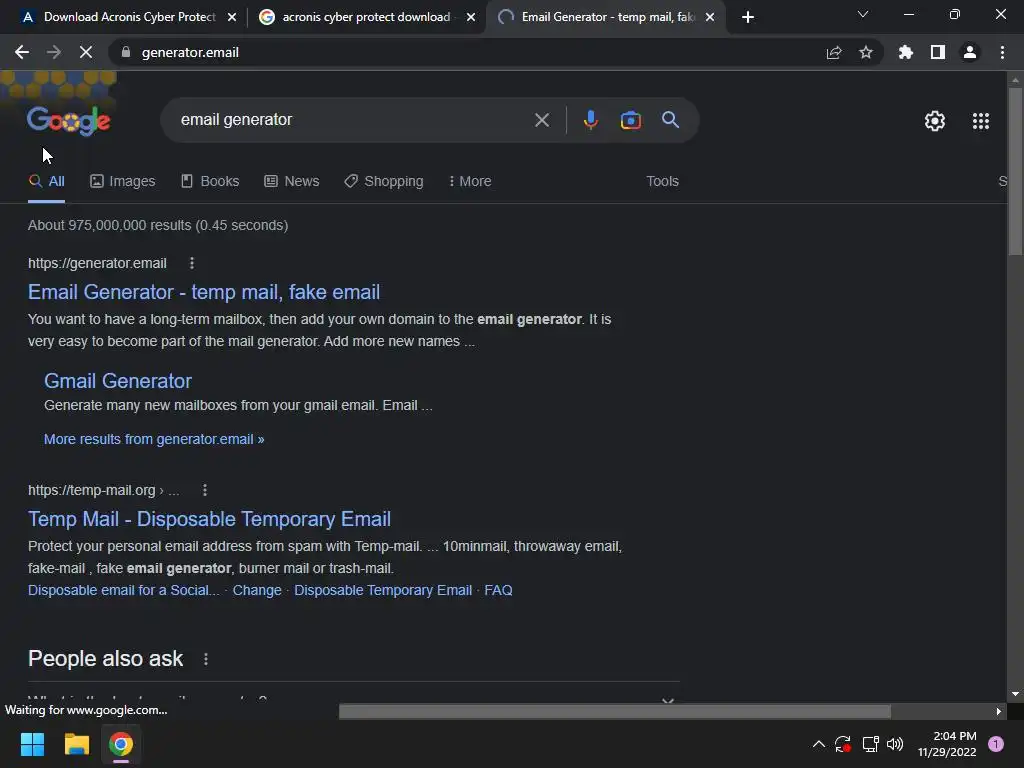Screen dimensions: 1024x768
Task: Bookmark this page with the star
Action: pos(866,52)
